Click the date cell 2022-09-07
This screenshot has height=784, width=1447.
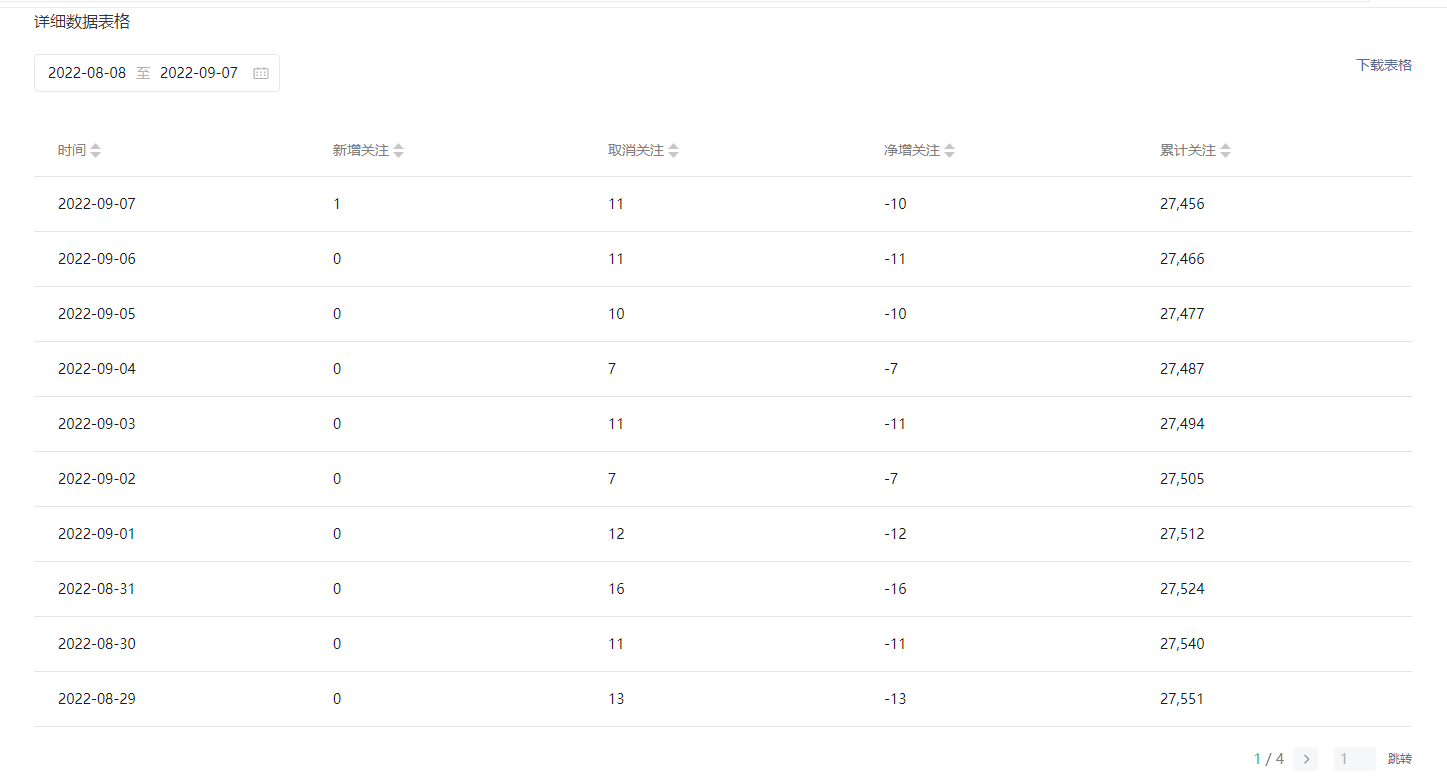pos(96,204)
